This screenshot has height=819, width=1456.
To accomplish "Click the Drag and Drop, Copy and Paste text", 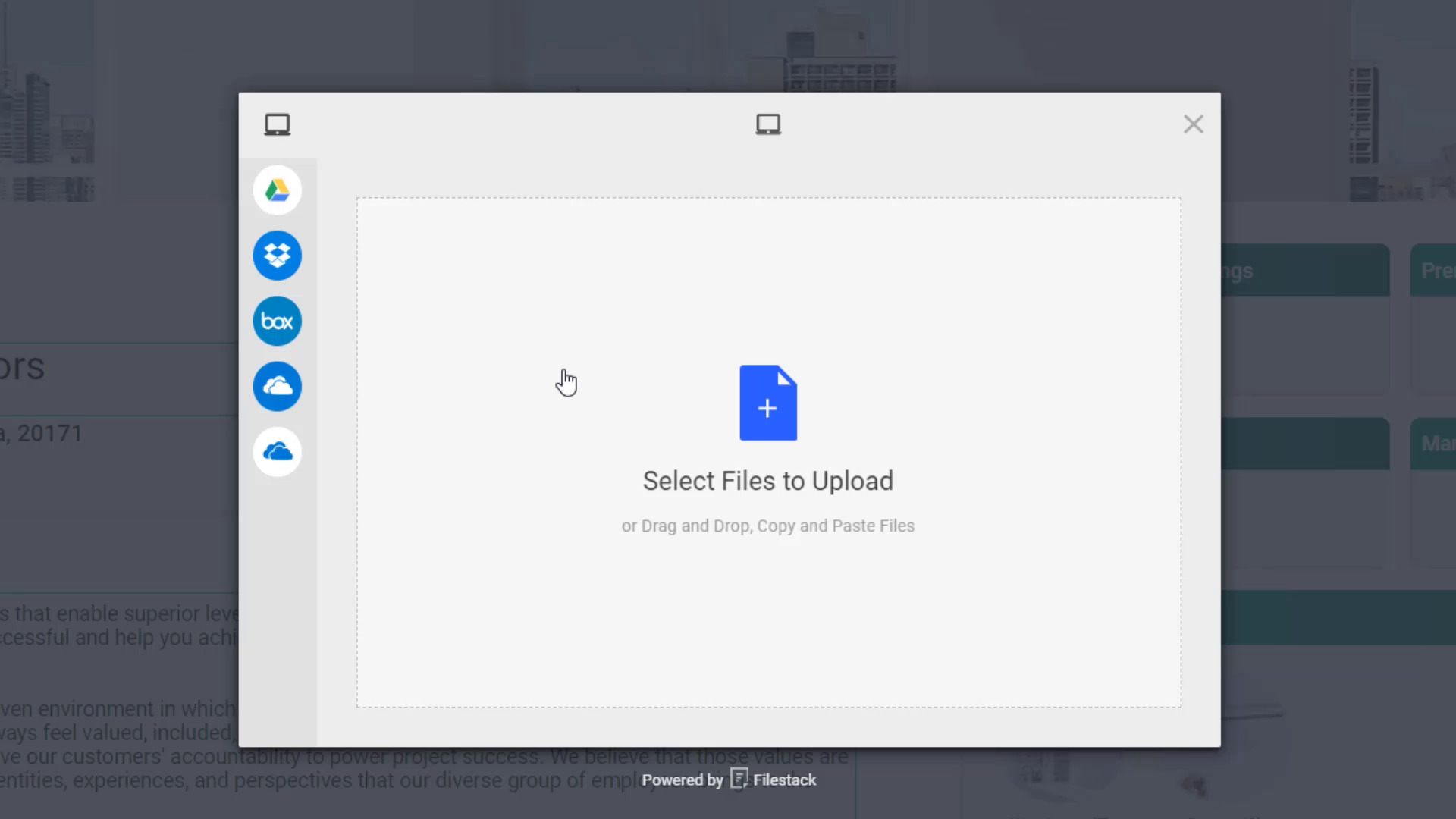I will coord(767,526).
